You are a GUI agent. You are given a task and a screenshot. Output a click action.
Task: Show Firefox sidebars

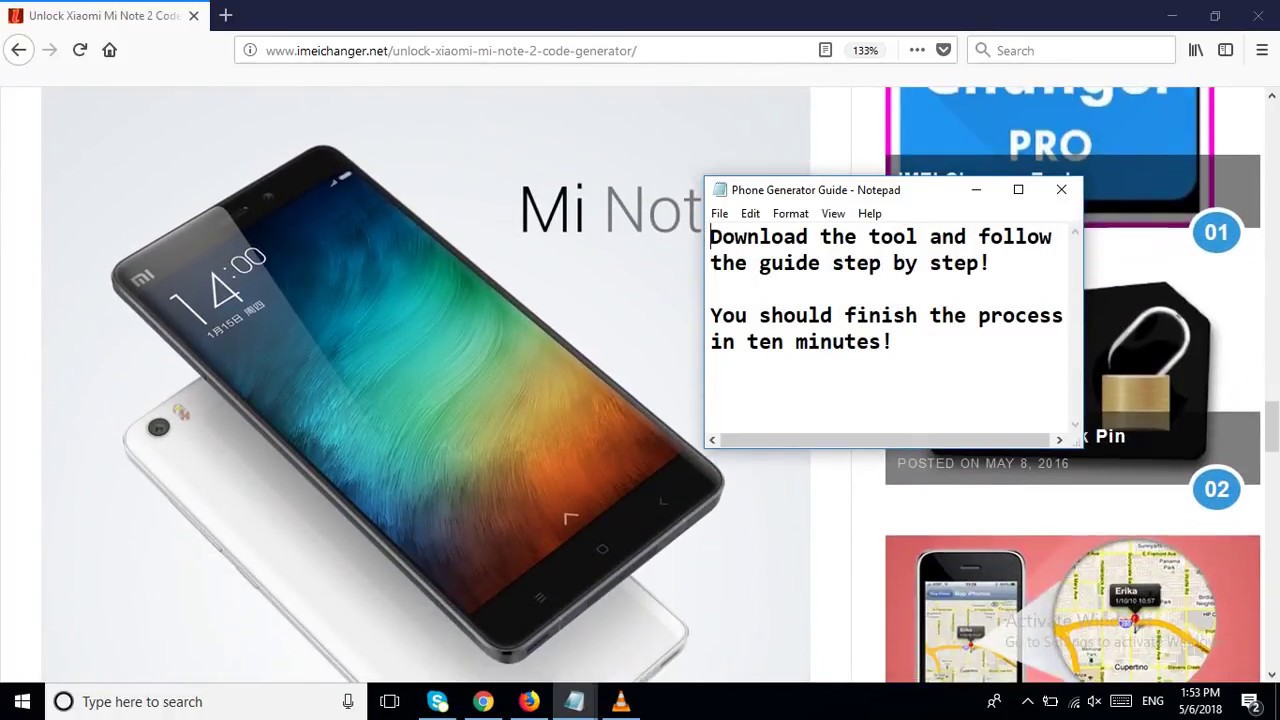tap(1225, 50)
